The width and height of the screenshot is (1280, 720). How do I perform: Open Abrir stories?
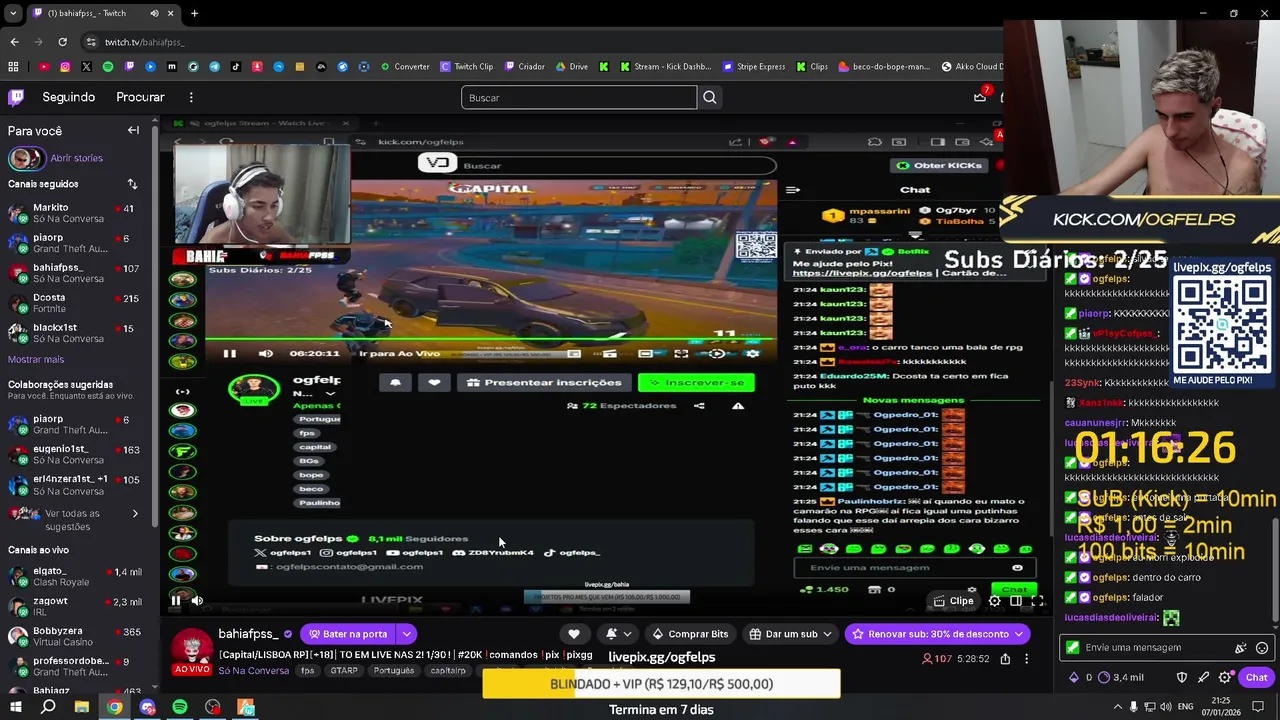(77, 158)
